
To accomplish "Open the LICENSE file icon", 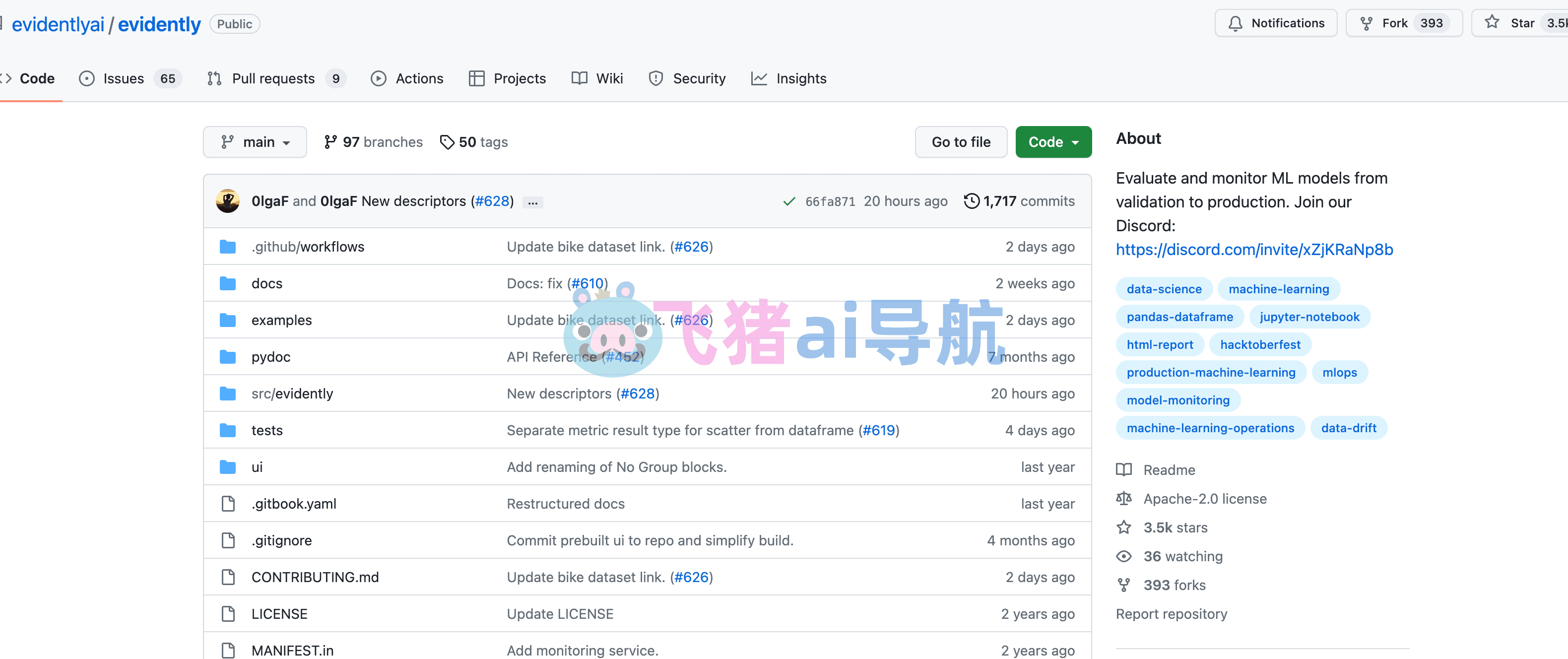I will (x=228, y=613).
